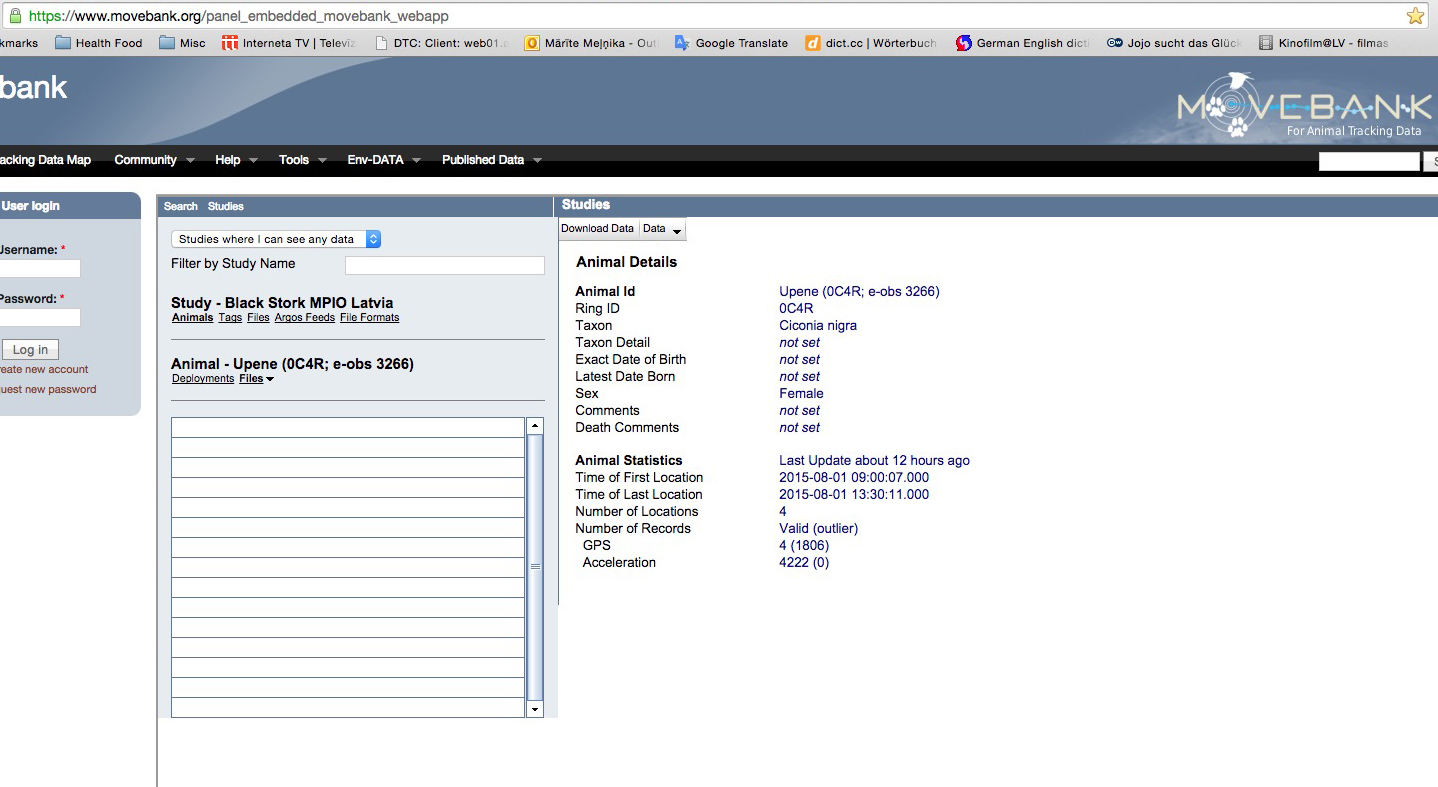Open the Interneta TV bookmark
This screenshot has height=787, width=1438.
click(x=288, y=43)
